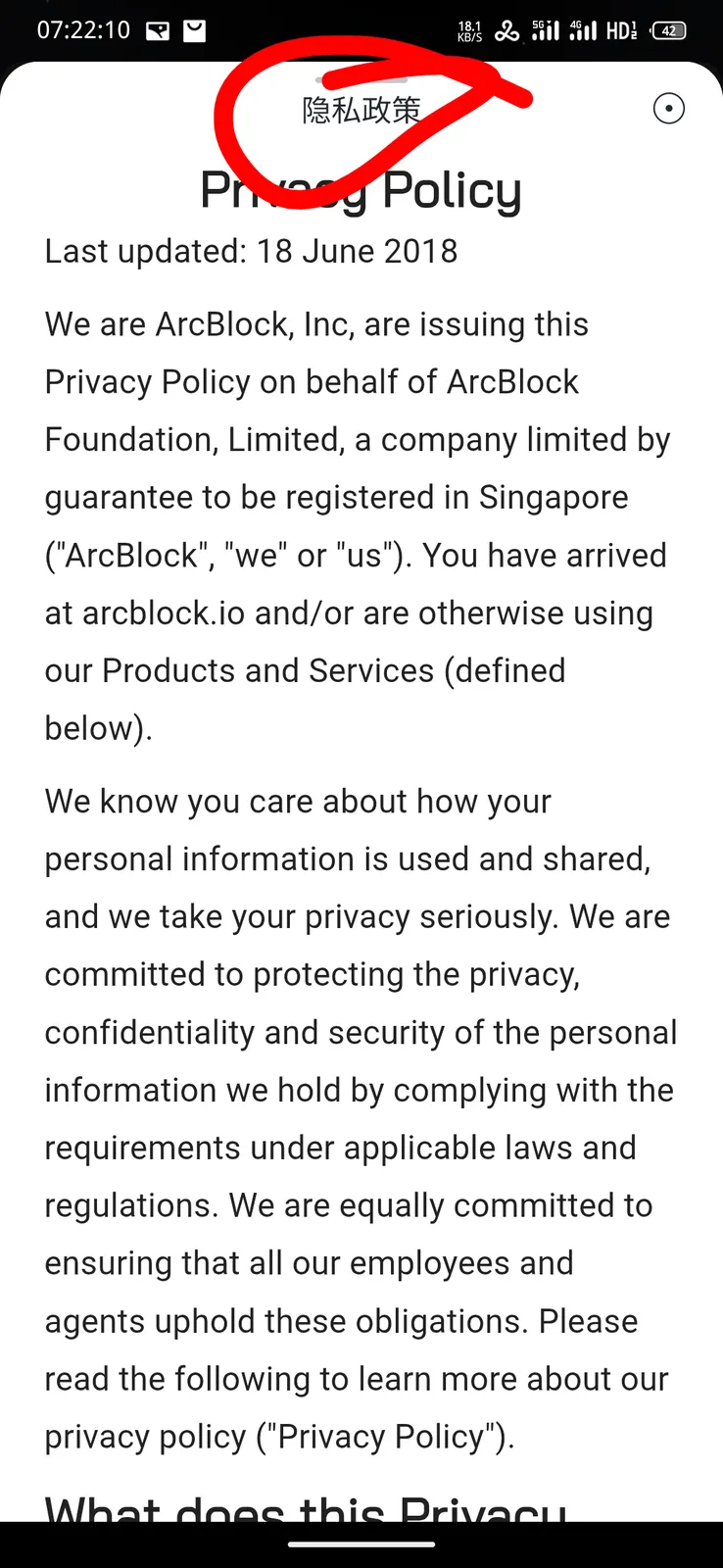Tap the gray sheet drag handle

point(361,78)
